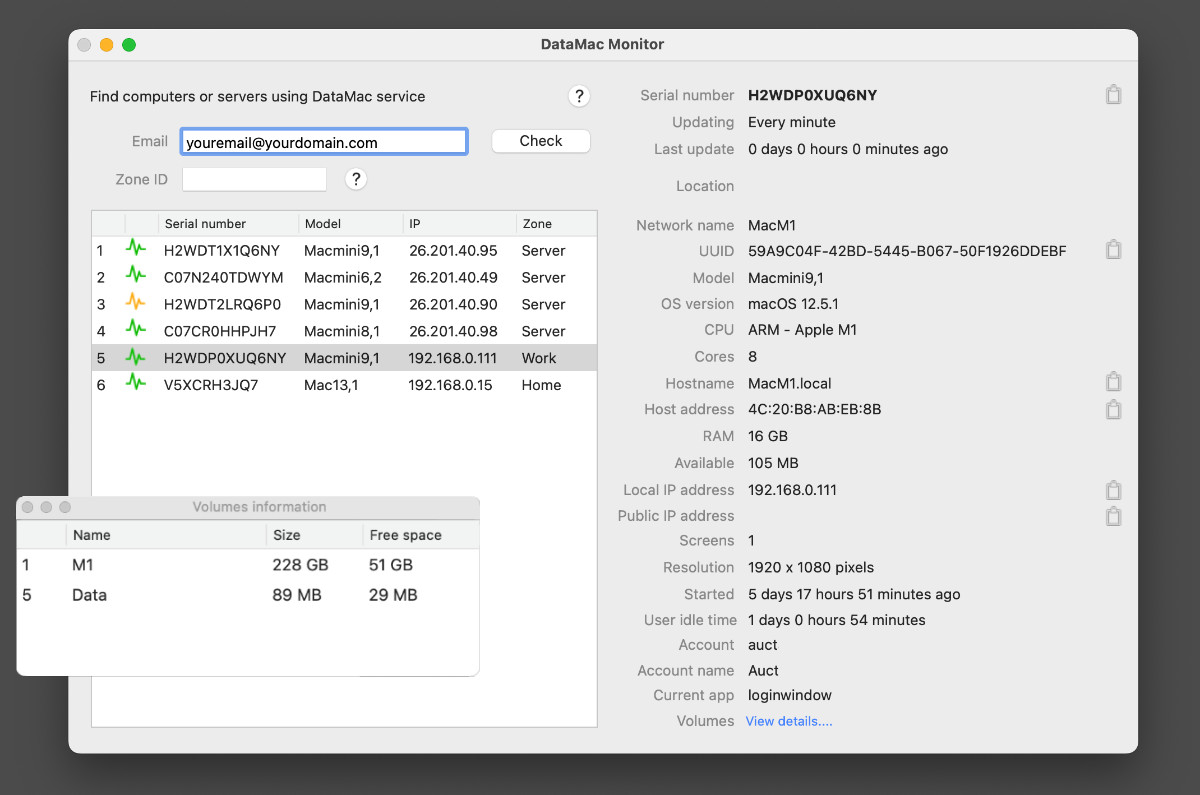1200x795 pixels.
Task: Select serial number C07N240TDWYM in list
Action: point(224,278)
